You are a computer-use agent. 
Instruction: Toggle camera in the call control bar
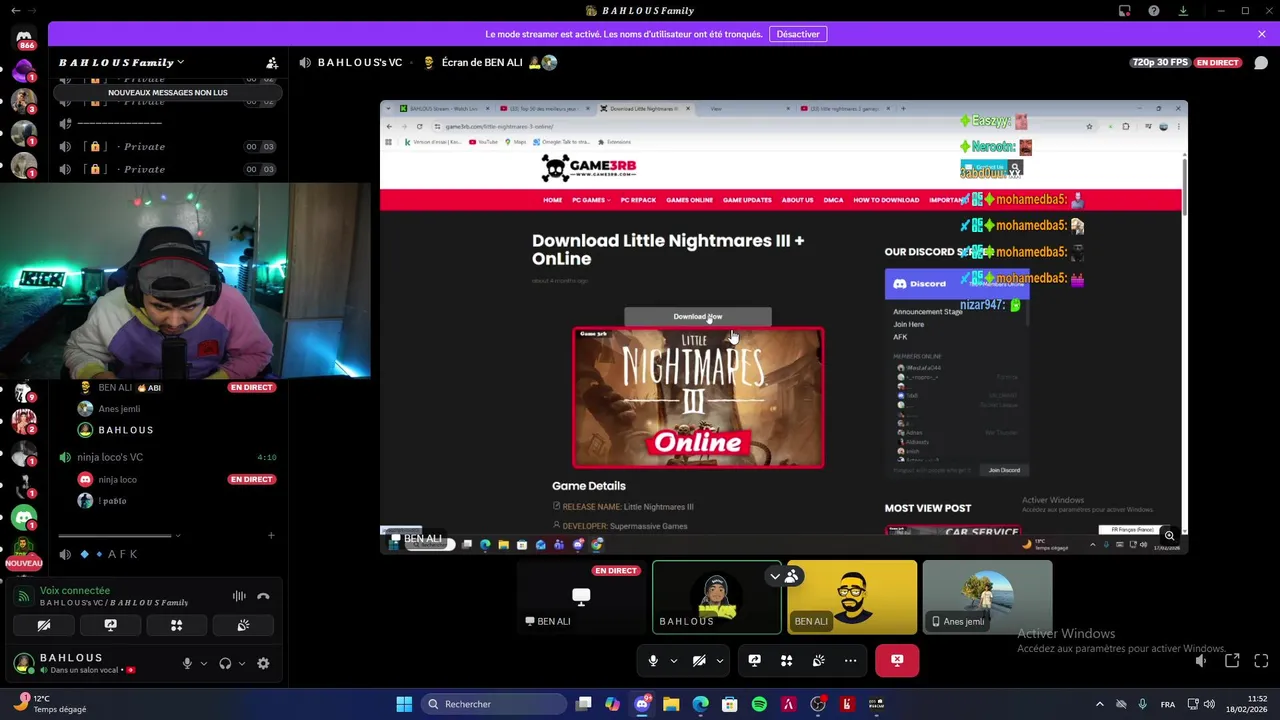tap(699, 660)
